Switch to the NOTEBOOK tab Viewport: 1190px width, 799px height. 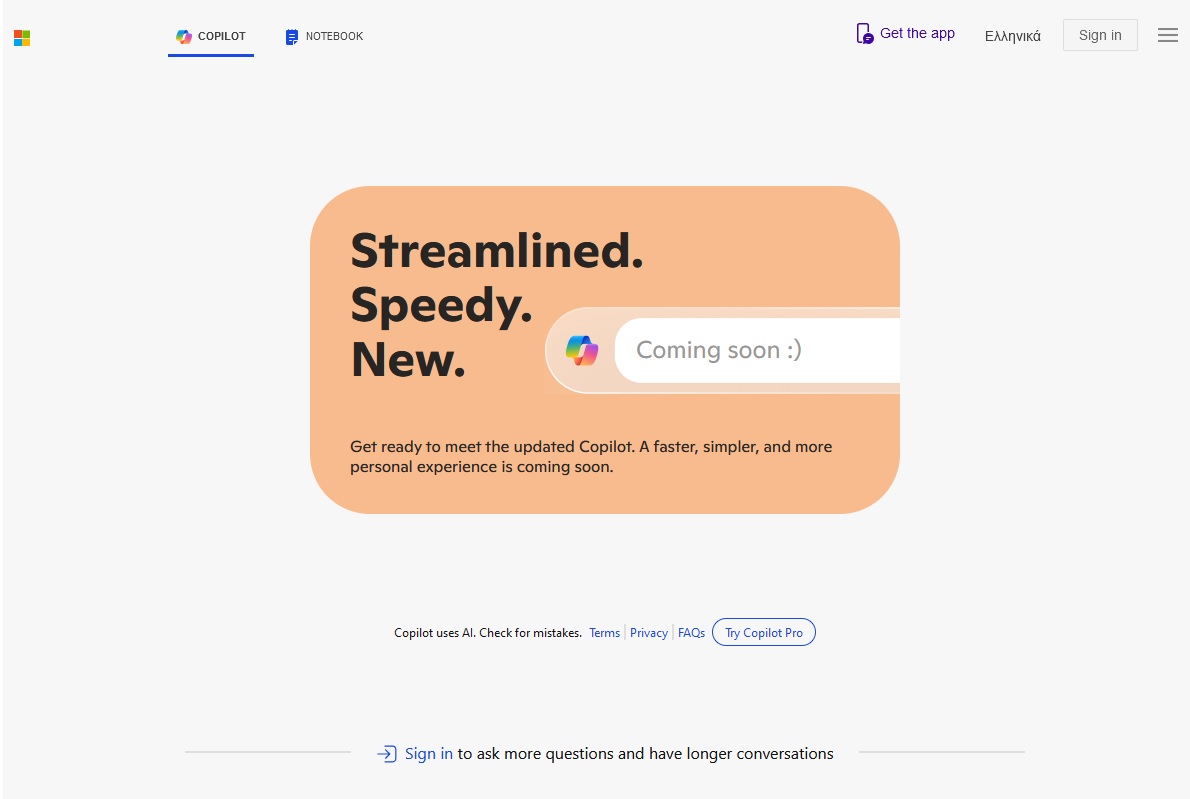pos(324,36)
